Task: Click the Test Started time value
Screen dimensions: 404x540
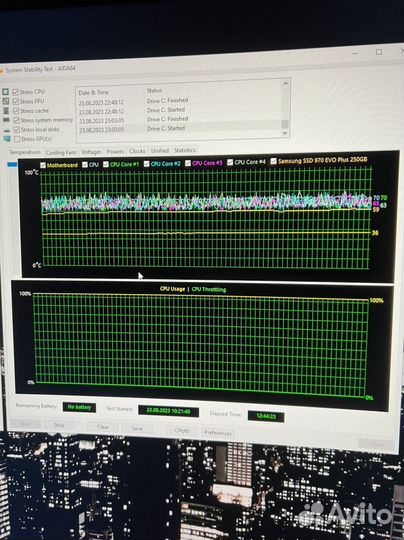Action: pyautogui.click(x=168, y=411)
